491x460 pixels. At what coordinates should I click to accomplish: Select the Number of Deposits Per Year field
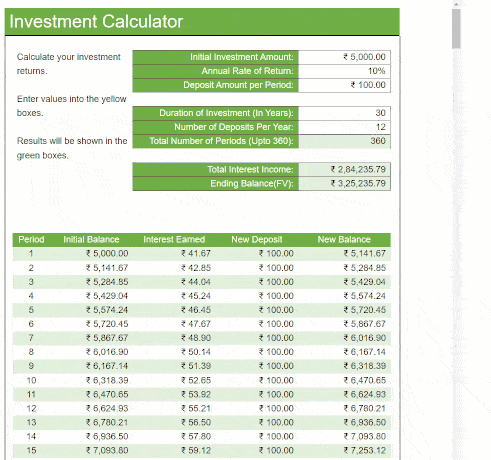(344, 127)
